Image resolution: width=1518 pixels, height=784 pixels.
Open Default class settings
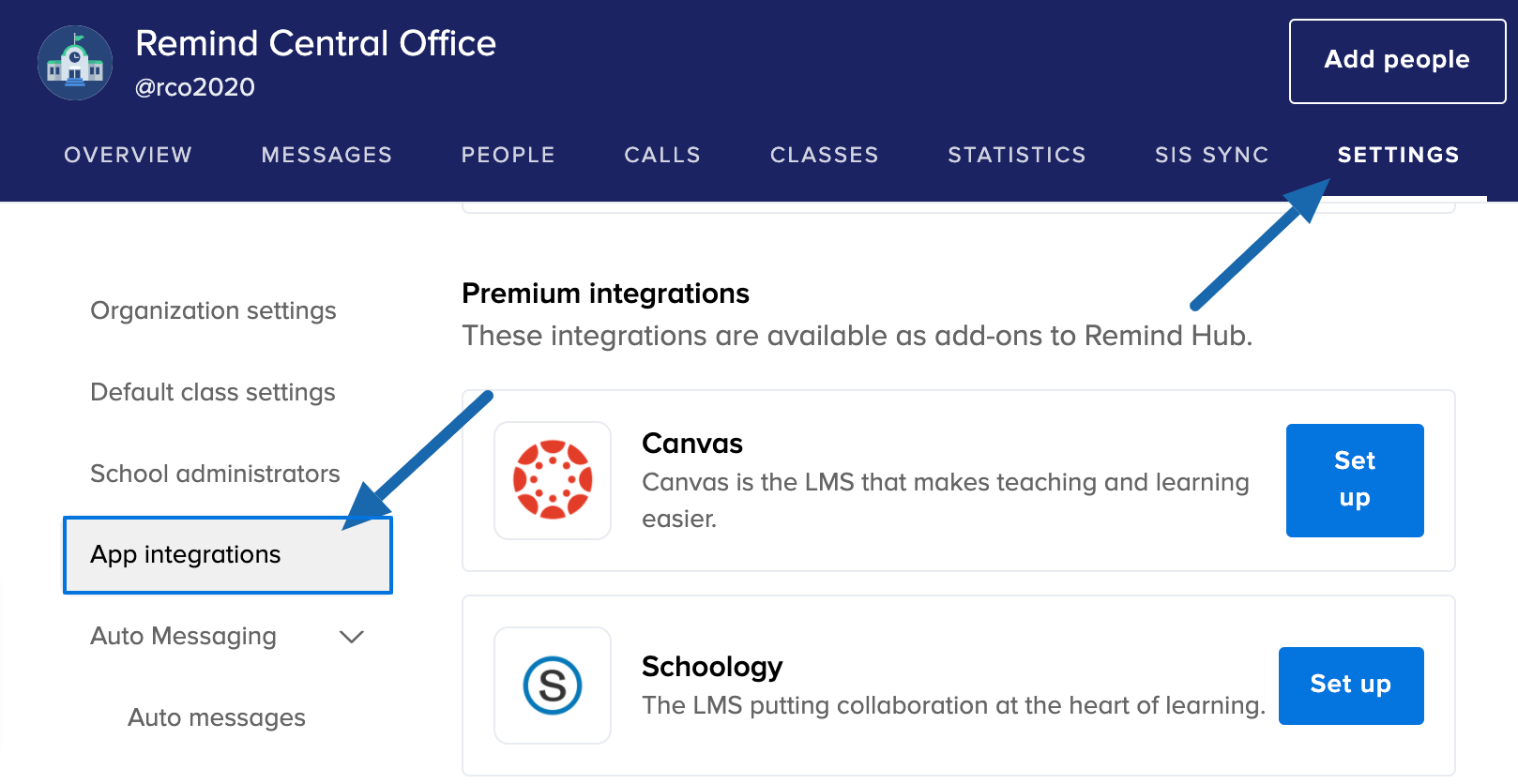point(213,392)
